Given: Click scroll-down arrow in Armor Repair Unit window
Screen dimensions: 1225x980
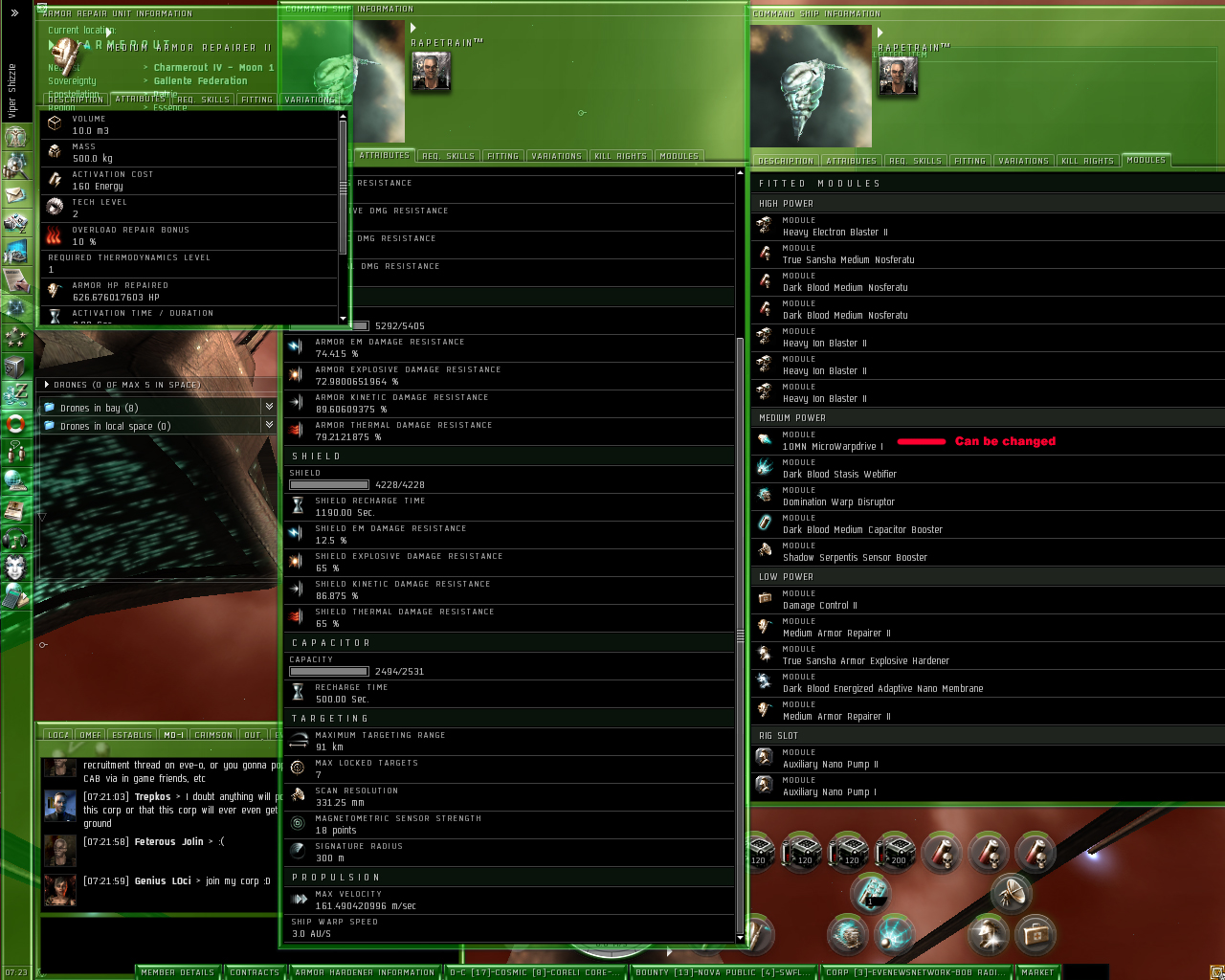Looking at the screenshot, I should coord(343,318).
